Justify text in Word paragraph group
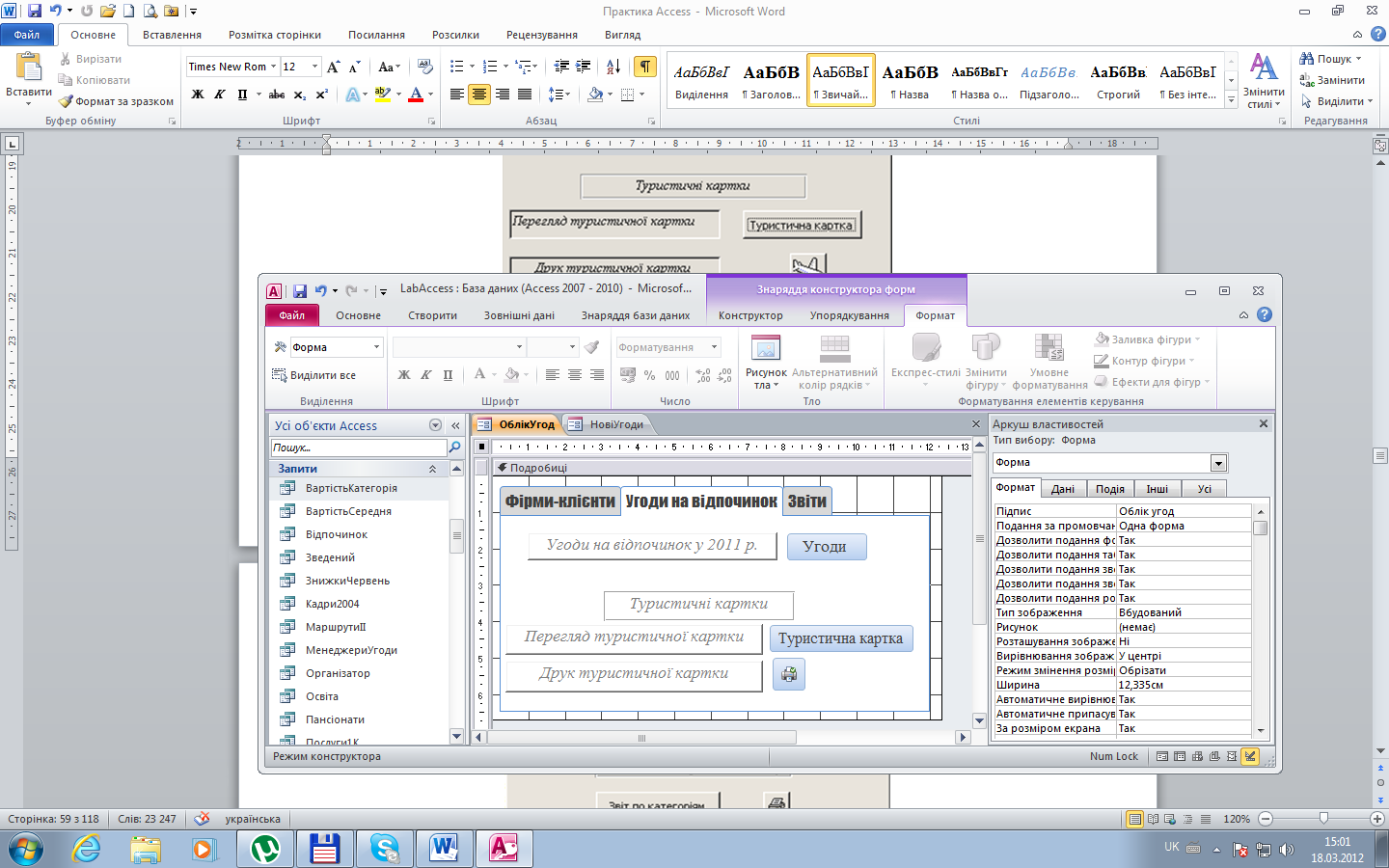This screenshot has height=868, width=1389. pos(525,95)
